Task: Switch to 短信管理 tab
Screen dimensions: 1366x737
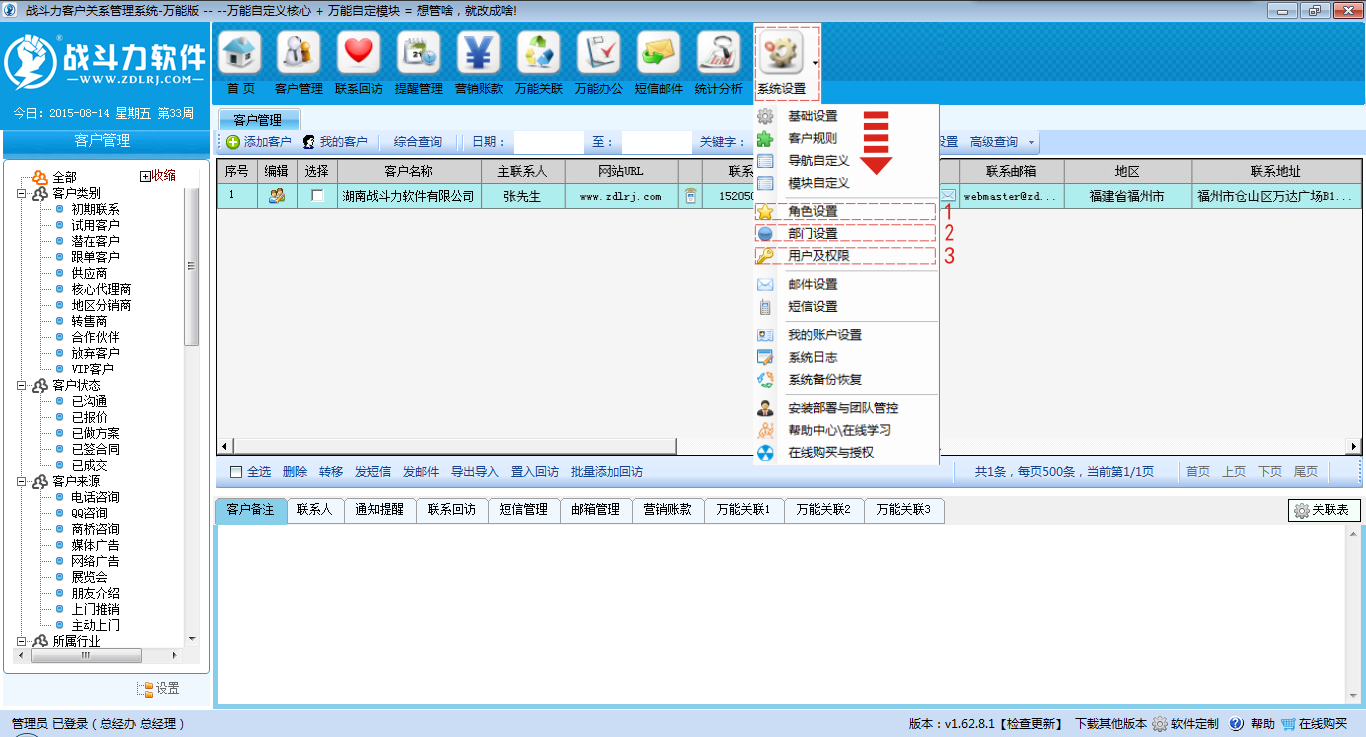Action: (524, 510)
